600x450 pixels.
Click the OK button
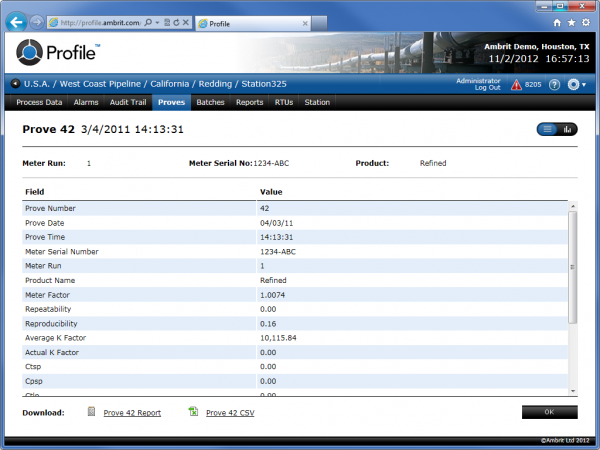pos(549,412)
